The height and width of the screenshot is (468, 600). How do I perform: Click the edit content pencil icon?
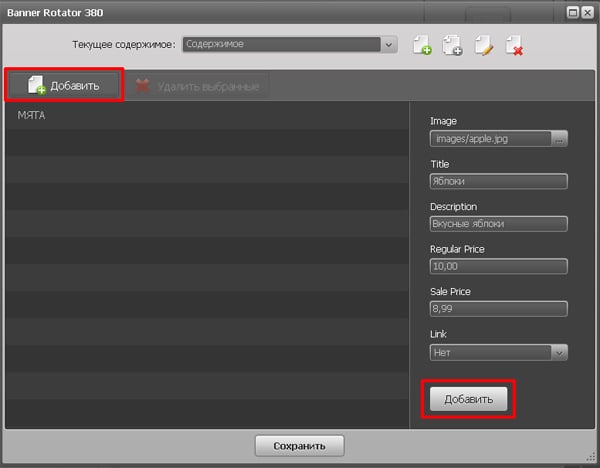(x=483, y=45)
